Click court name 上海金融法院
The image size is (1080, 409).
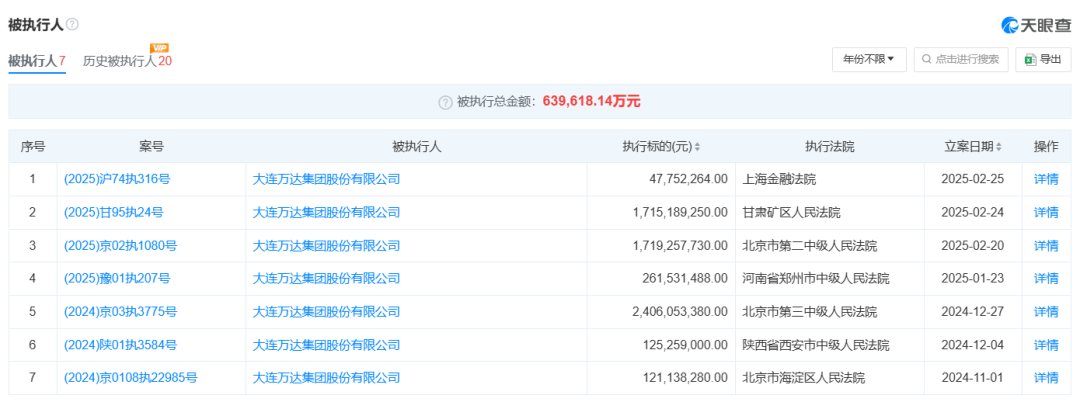click(x=779, y=179)
